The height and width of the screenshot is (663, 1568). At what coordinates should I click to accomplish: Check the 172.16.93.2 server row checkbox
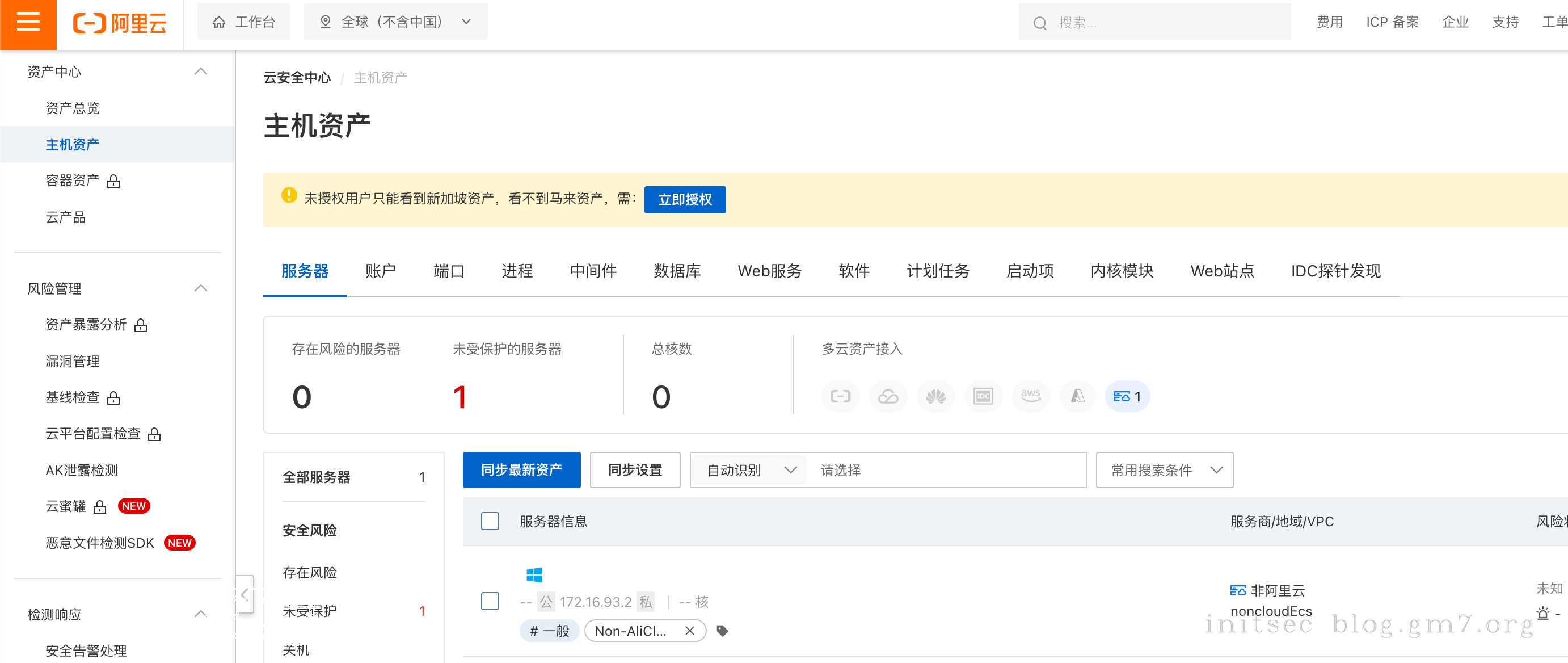tap(490, 601)
